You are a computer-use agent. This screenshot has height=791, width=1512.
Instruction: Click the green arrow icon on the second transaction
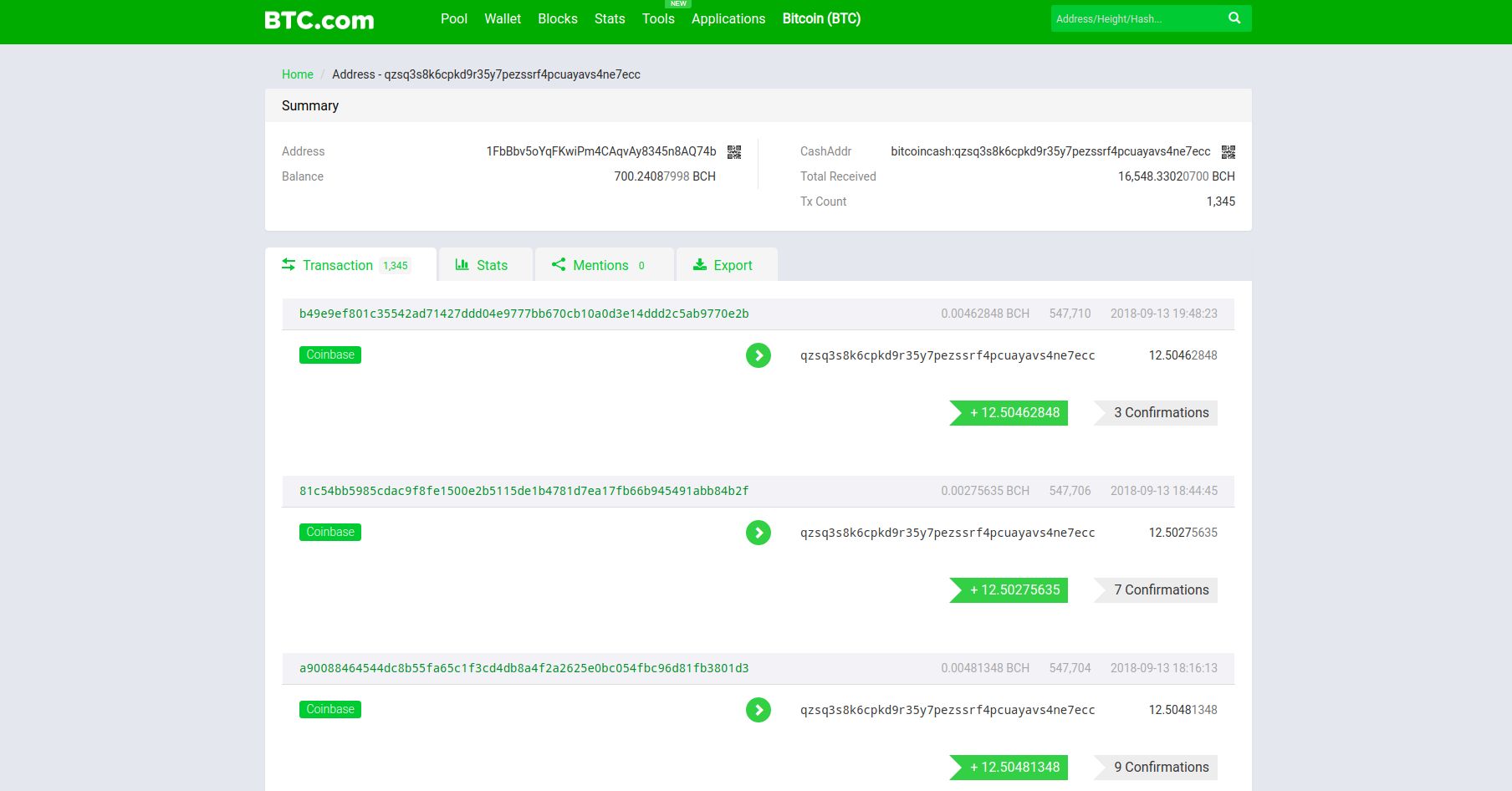click(x=759, y=532)
